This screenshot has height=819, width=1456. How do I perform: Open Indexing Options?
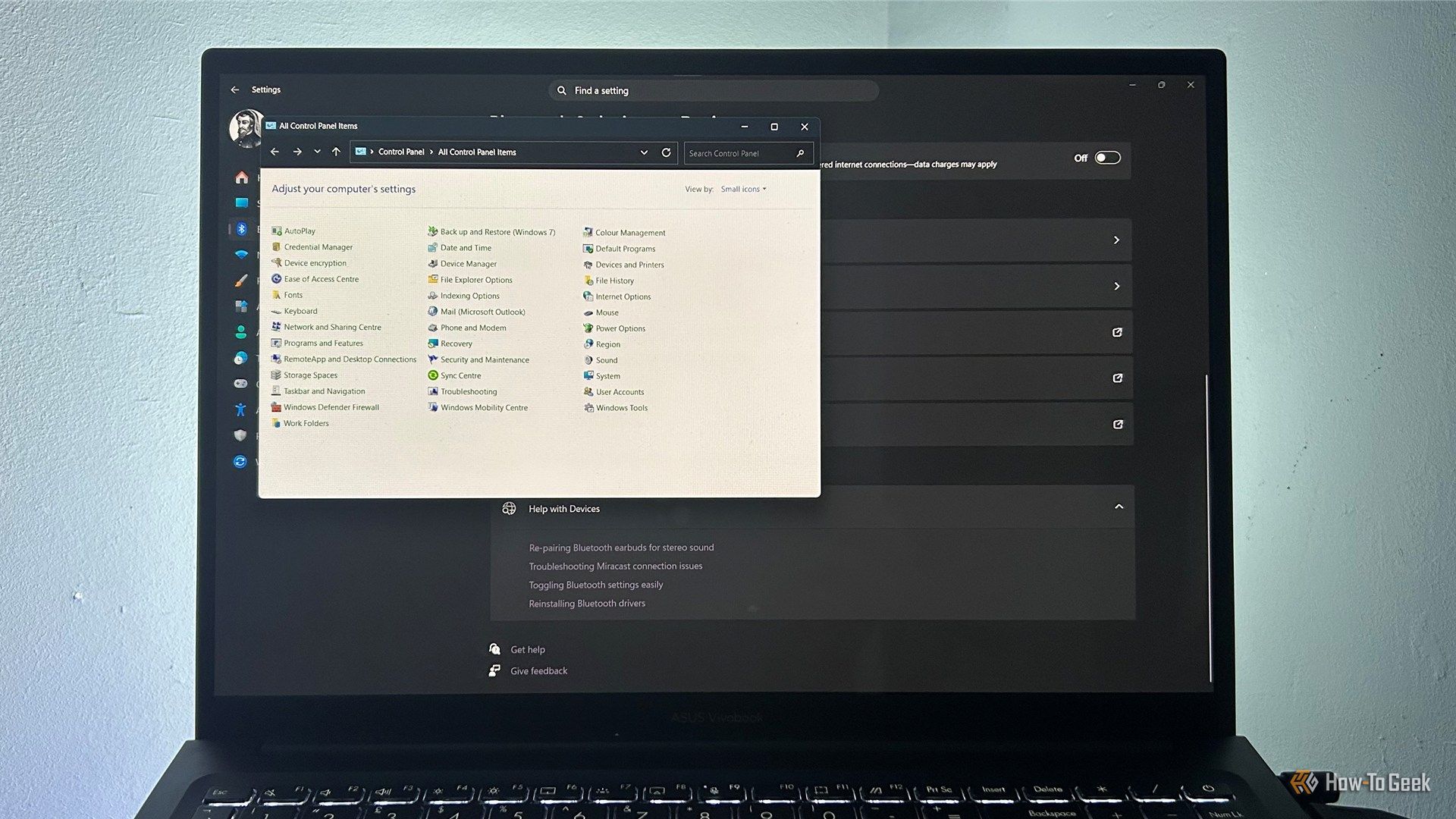(463, 296)
